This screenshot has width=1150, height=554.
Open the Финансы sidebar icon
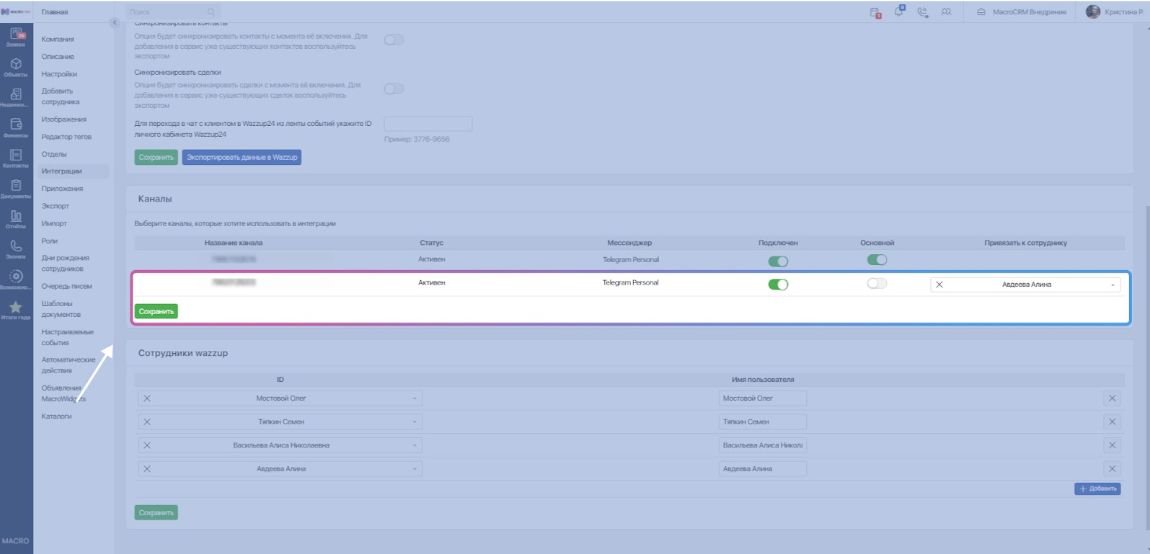coord(16,127)
